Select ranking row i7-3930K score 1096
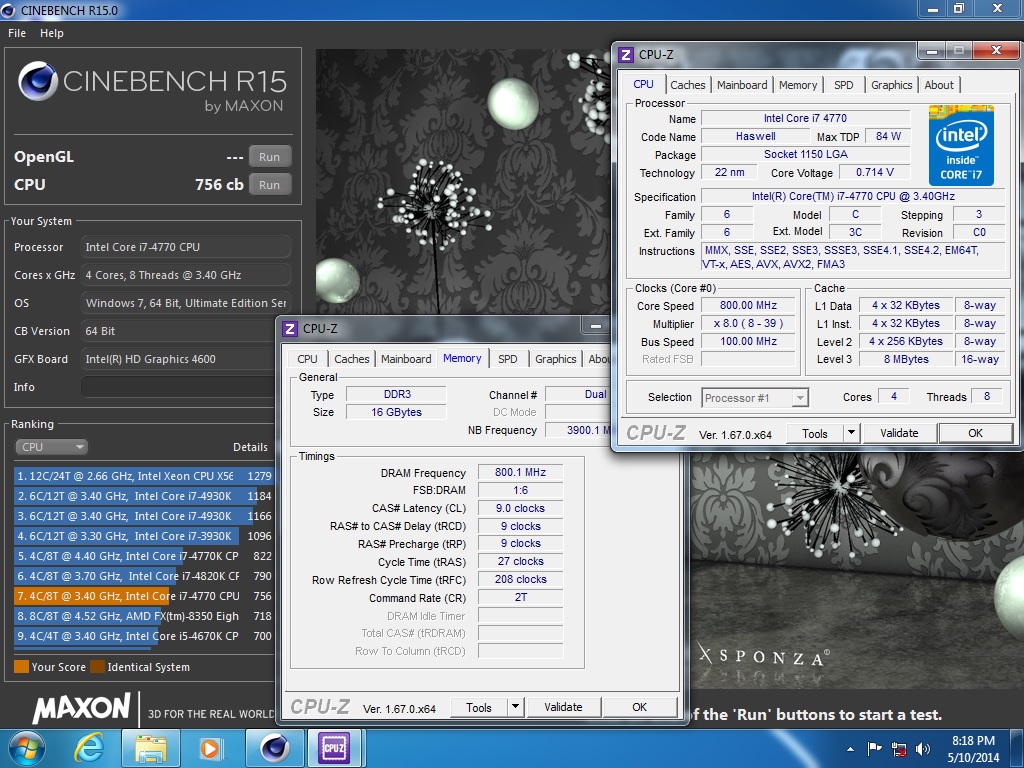Viewport: 1024px width, 768px height. (x=143, y=536)
